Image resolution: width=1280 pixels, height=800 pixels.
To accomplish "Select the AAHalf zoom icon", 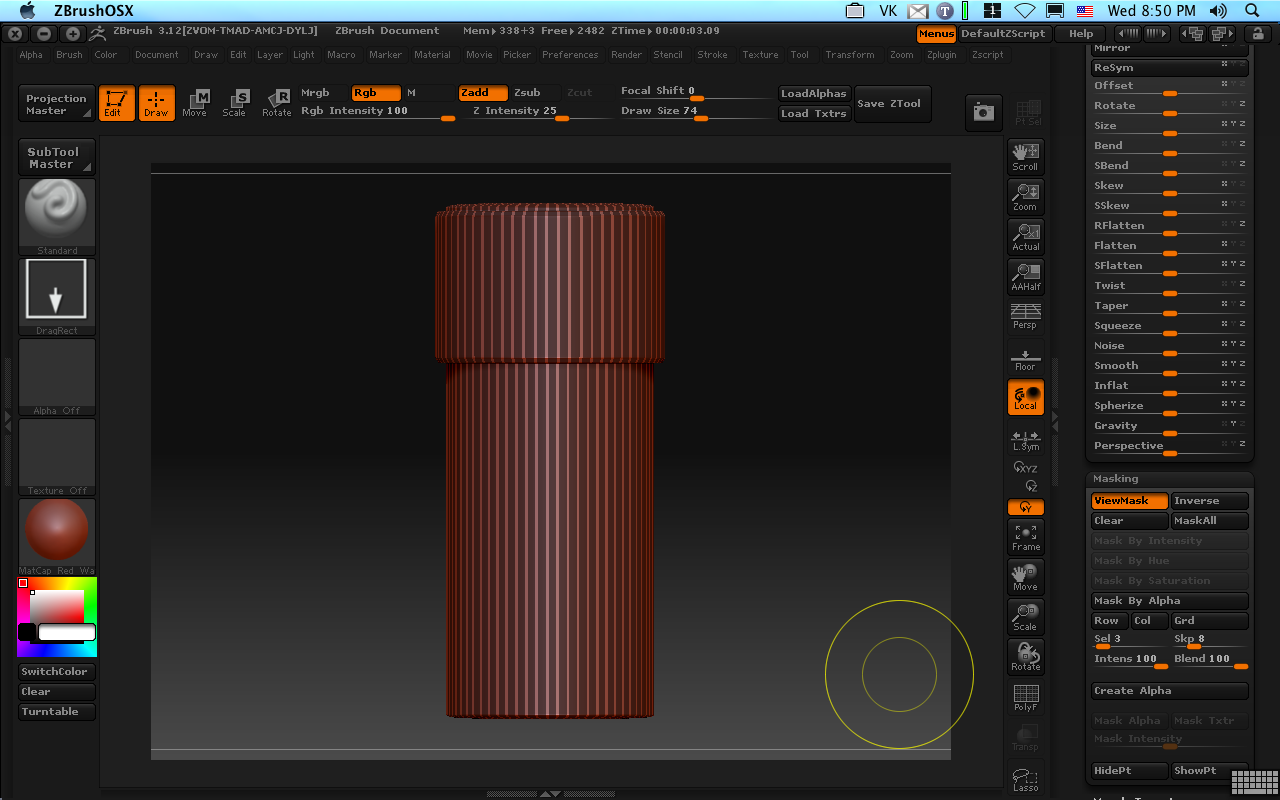I will click(x=1025, y=277).
